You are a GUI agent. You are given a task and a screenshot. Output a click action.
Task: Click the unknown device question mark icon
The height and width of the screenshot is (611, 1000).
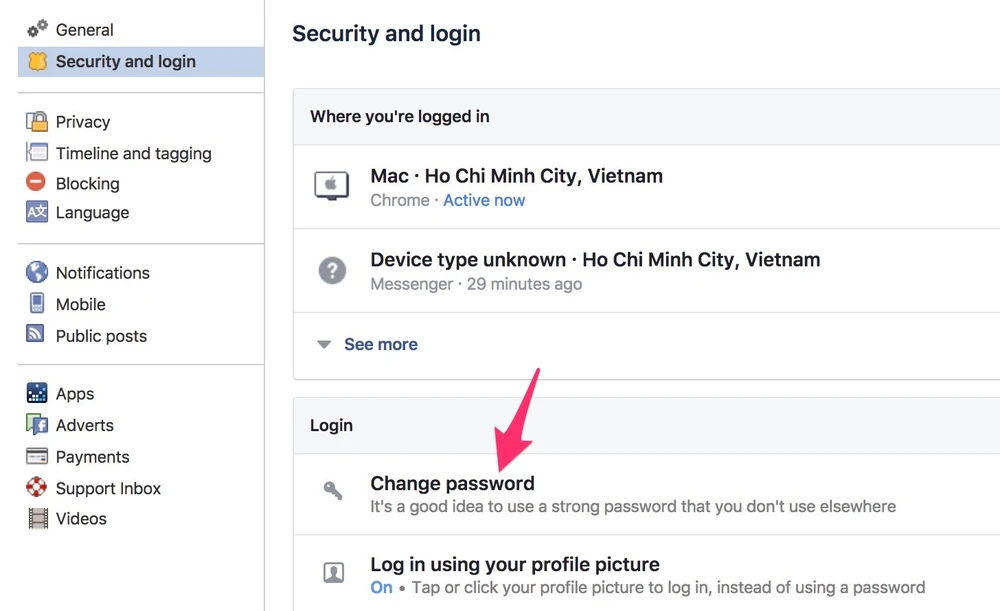point(332,270)
